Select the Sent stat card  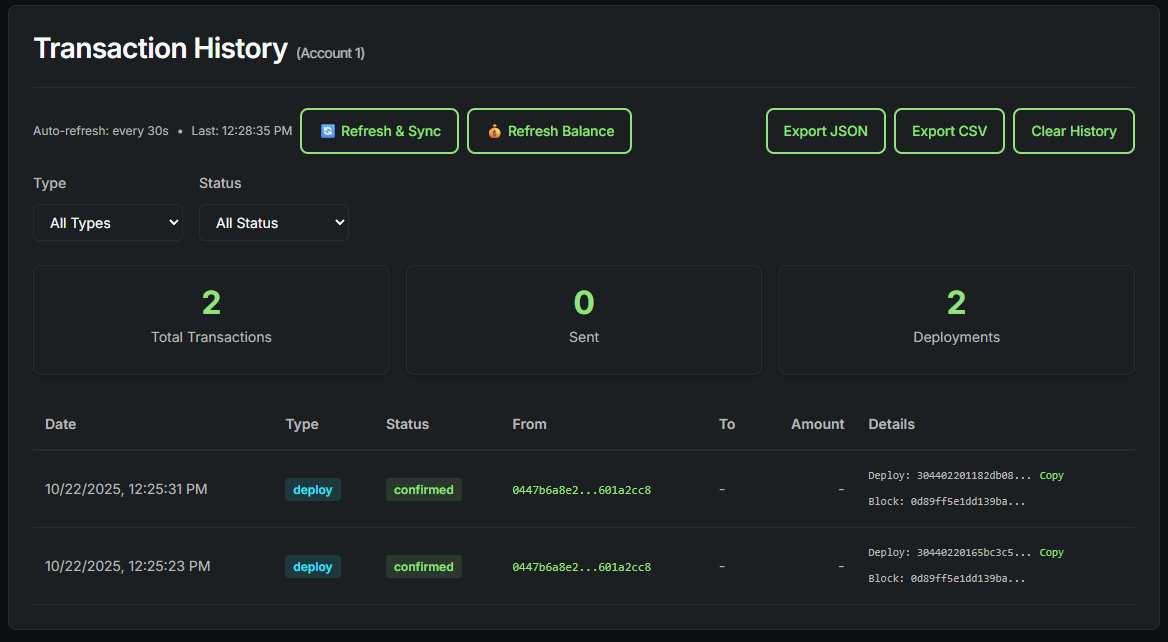point(583,320)
